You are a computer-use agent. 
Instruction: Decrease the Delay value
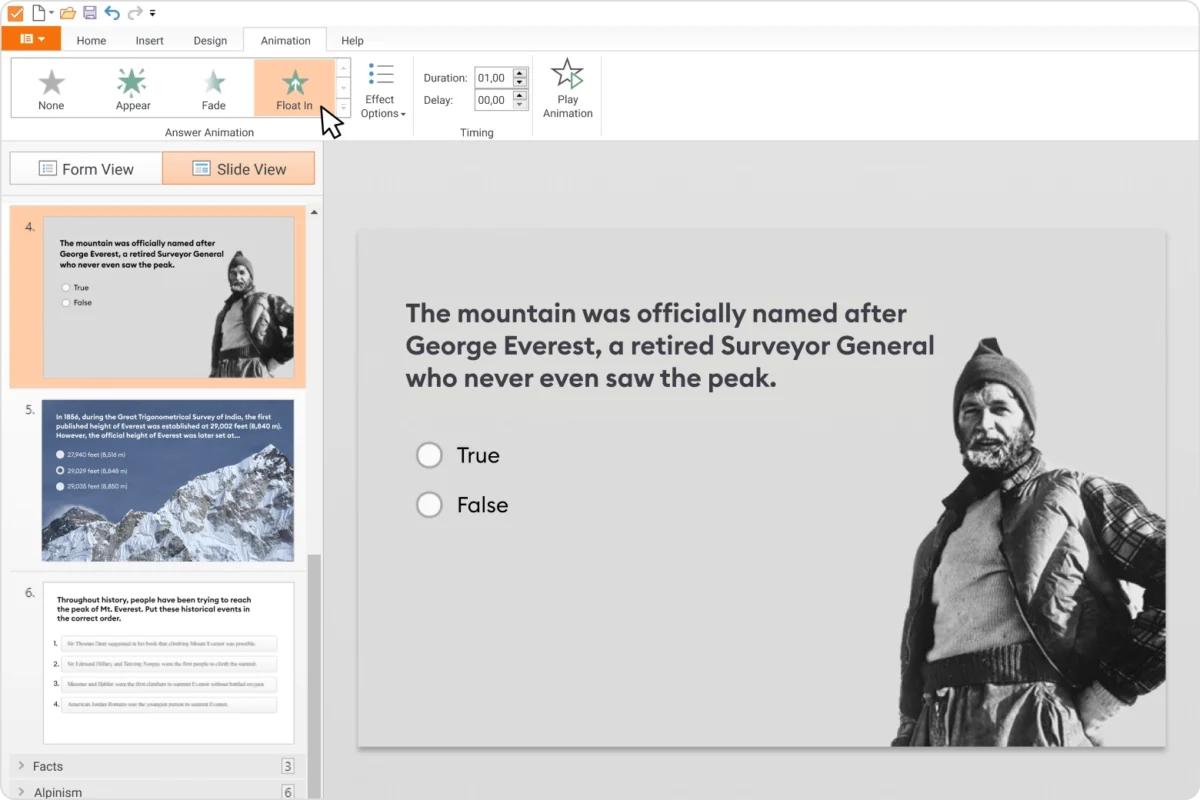(x=520, y=105)
